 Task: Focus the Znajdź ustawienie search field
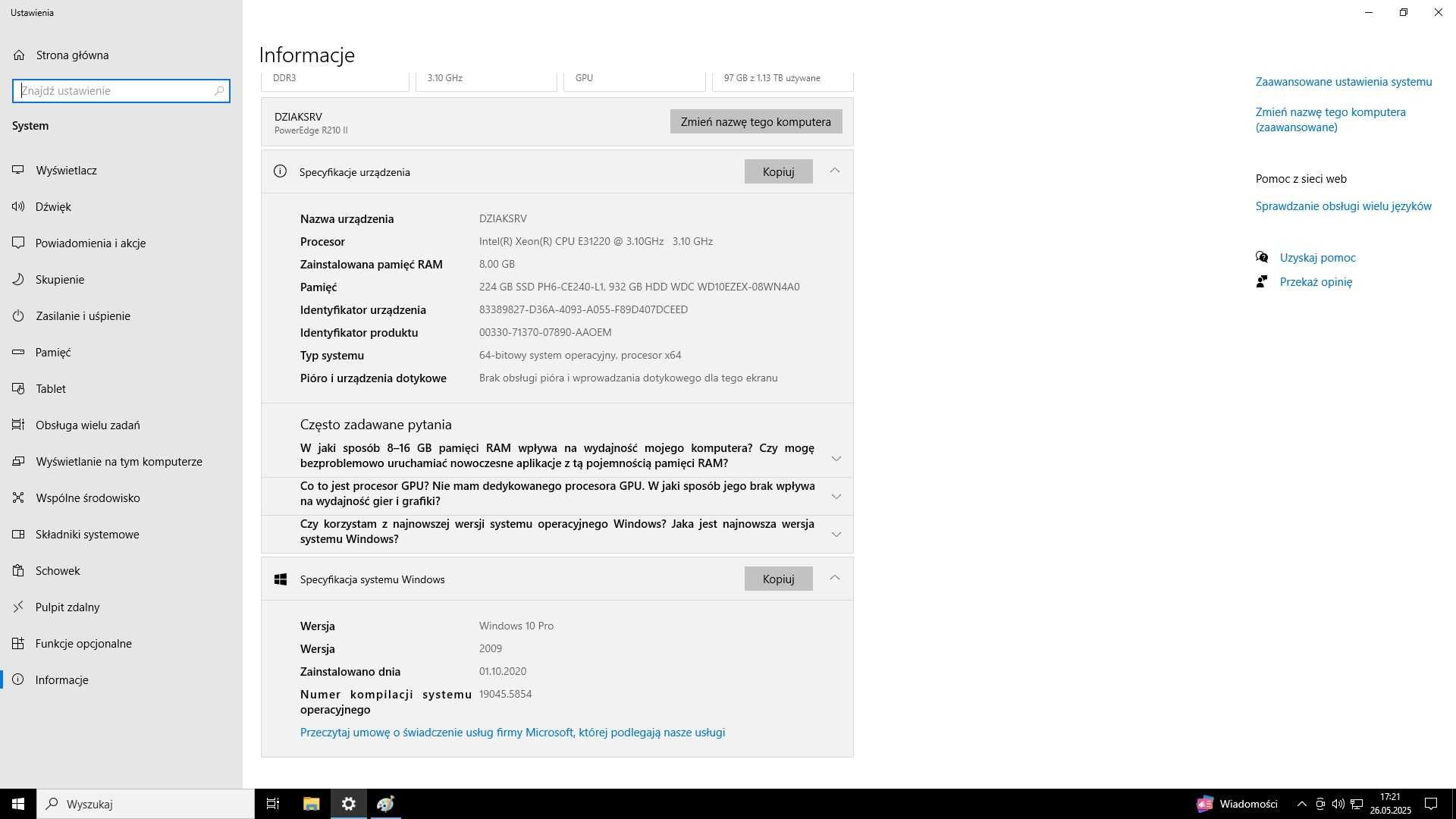click(x=121, y=90)
